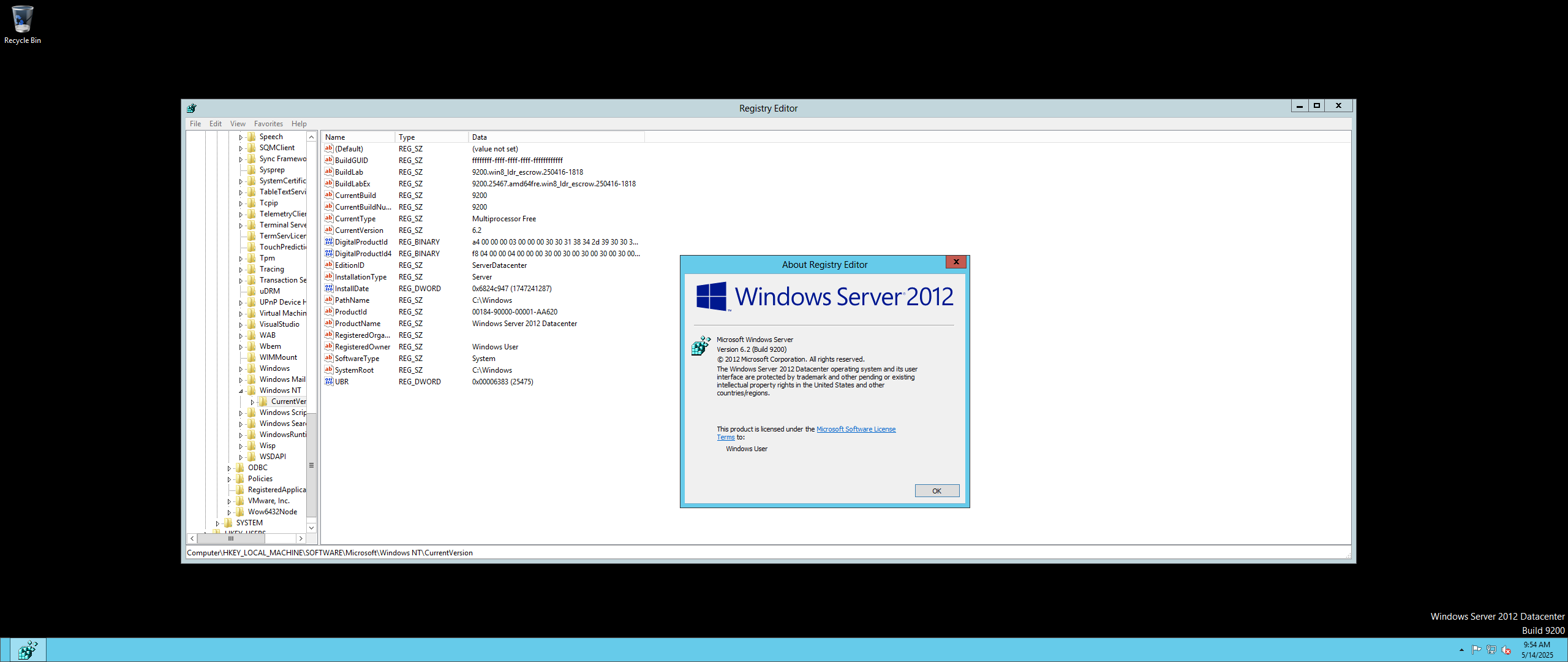The height and width of the screenshot is (662, 1568).
Task: Select the BuildLabEx value row
Action: (x=484, y=184)
